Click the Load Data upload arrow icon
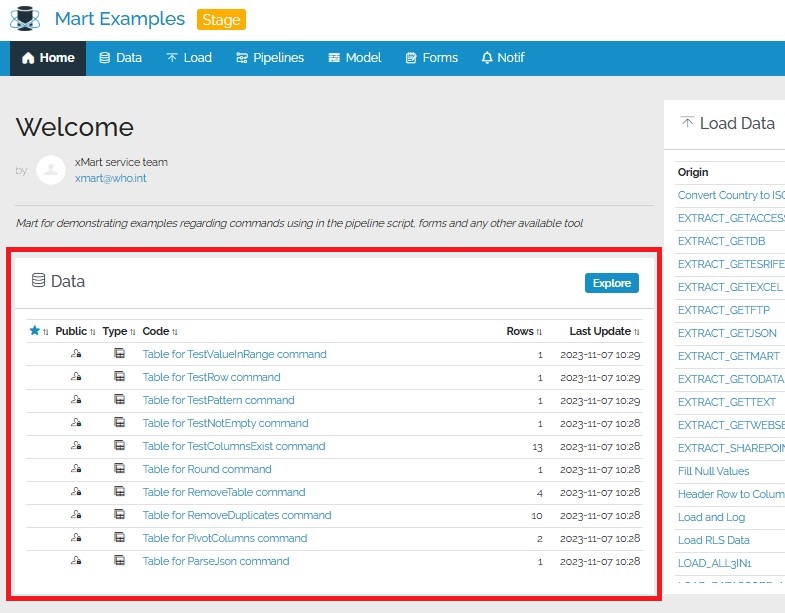Image resolution: width=785 pixels, height=613 pixels. click(x=687, y=122)
